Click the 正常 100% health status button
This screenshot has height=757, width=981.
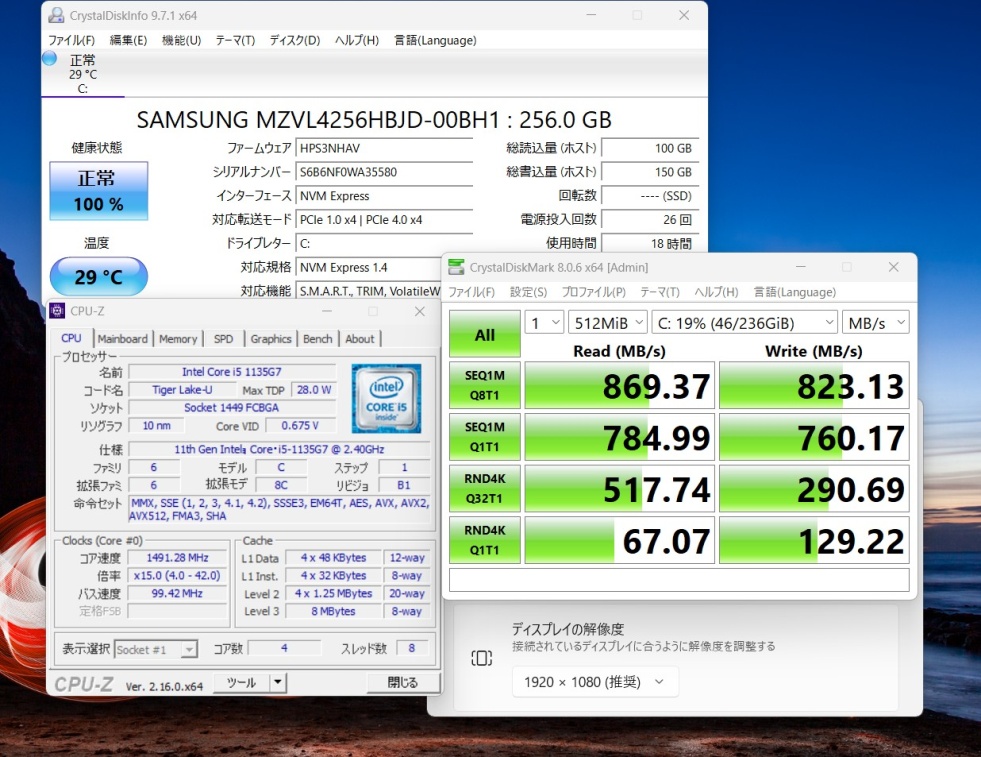coord(99,191)
